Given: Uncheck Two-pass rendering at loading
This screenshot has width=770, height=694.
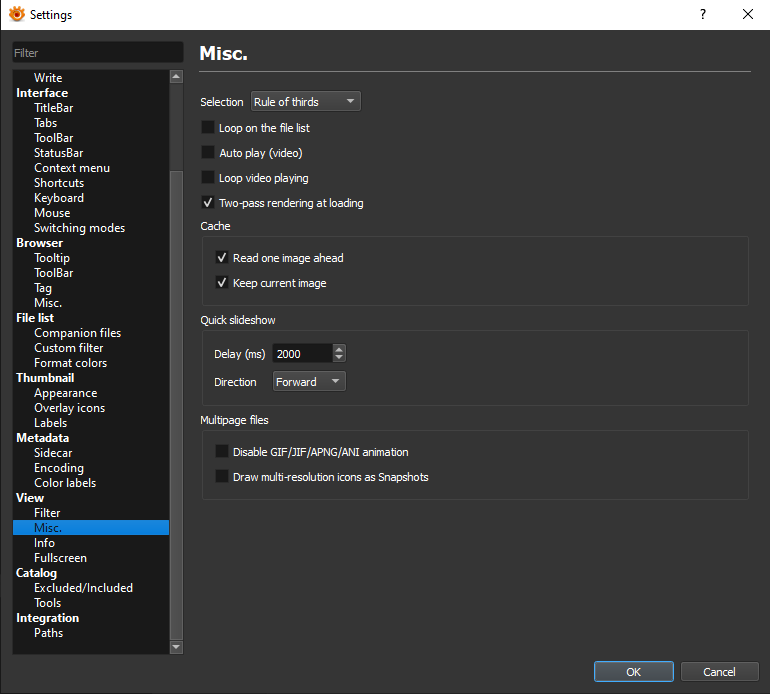Looking at the screenshot, I should pyautogui.click(x=208, y=203).
